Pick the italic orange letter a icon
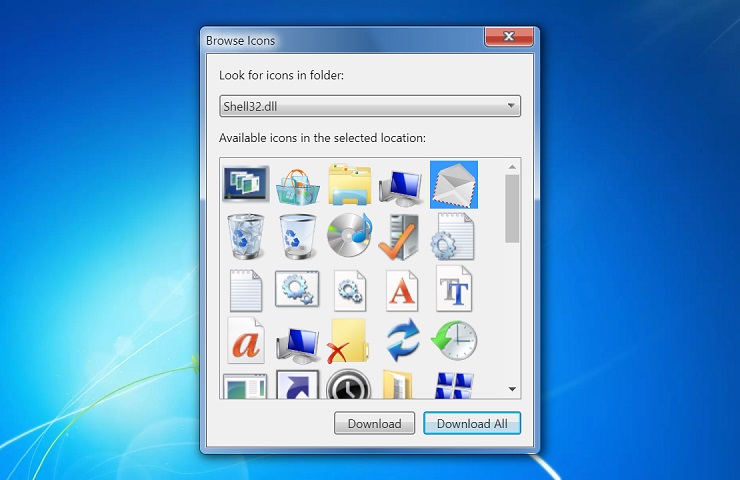The height and width of the screenshot is (480, 740). click(x=246, y=340)
